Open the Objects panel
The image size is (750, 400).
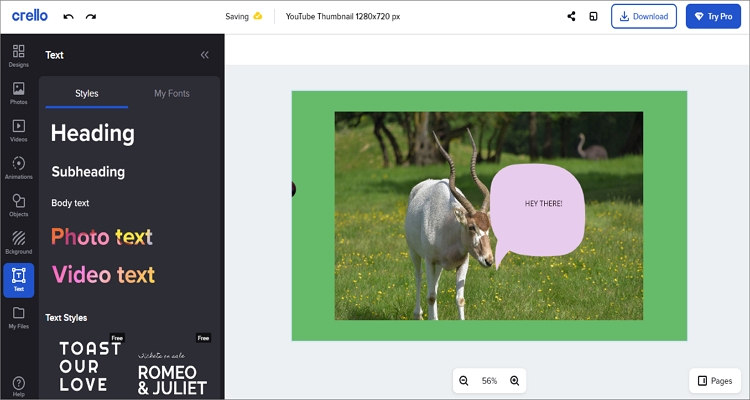pos(19,205)
